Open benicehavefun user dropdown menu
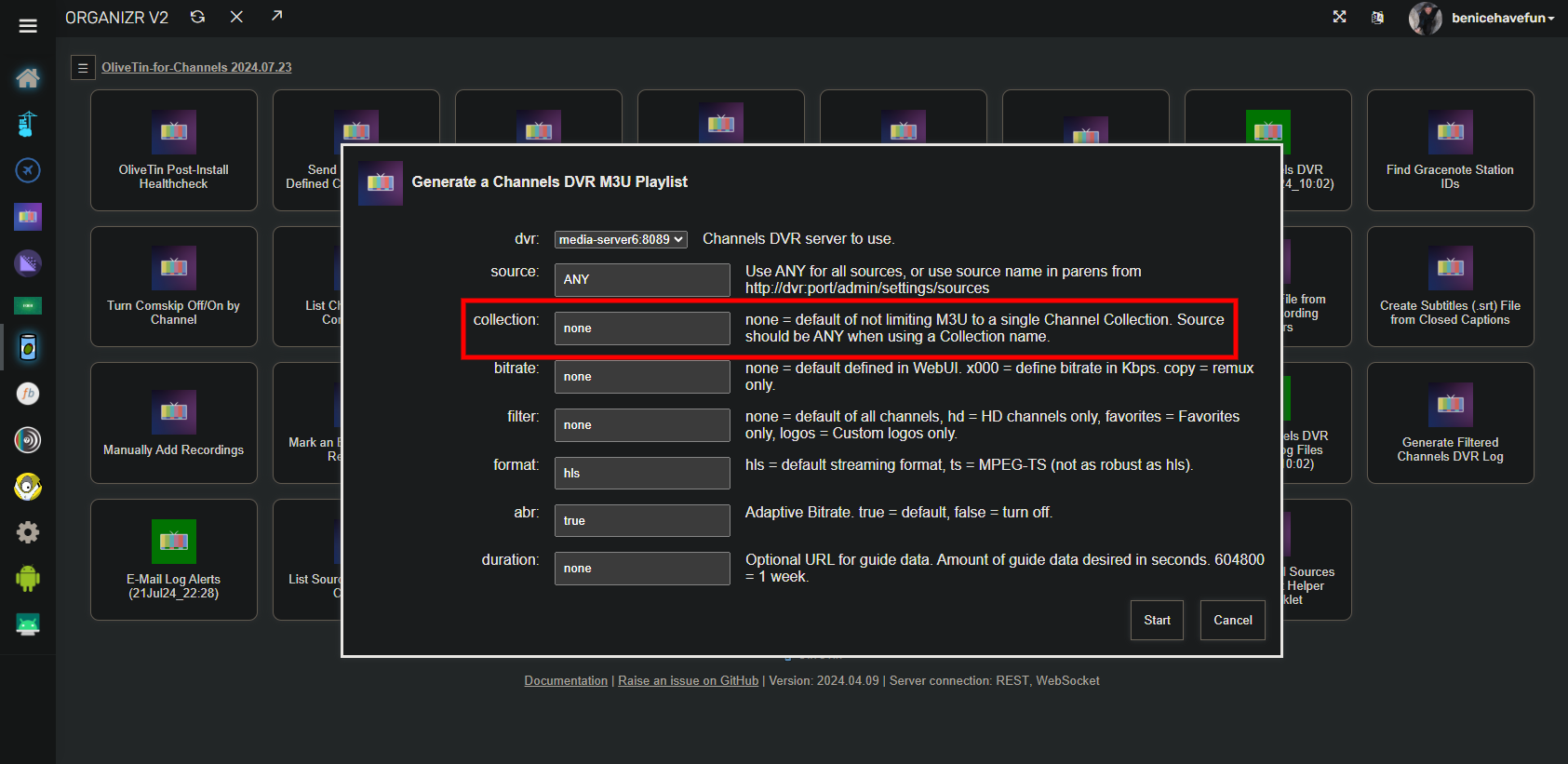Screen dimensions: 1568x764 click(1503, 18)
